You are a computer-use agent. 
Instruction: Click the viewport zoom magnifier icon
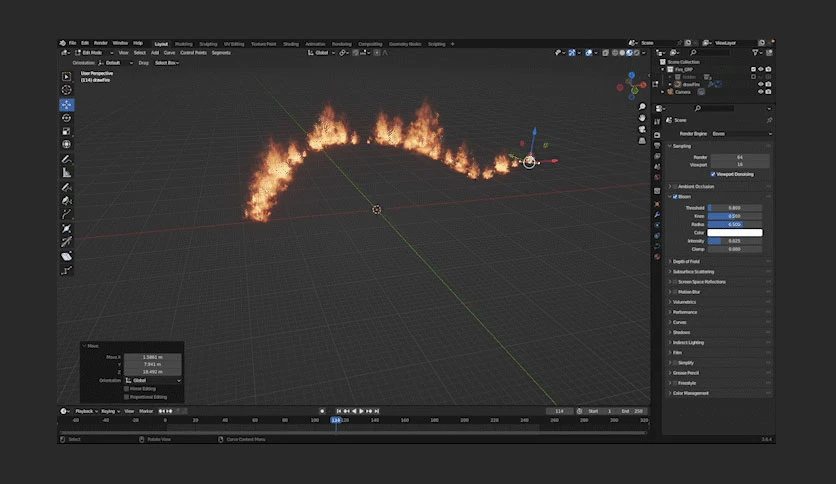(642, 107)
